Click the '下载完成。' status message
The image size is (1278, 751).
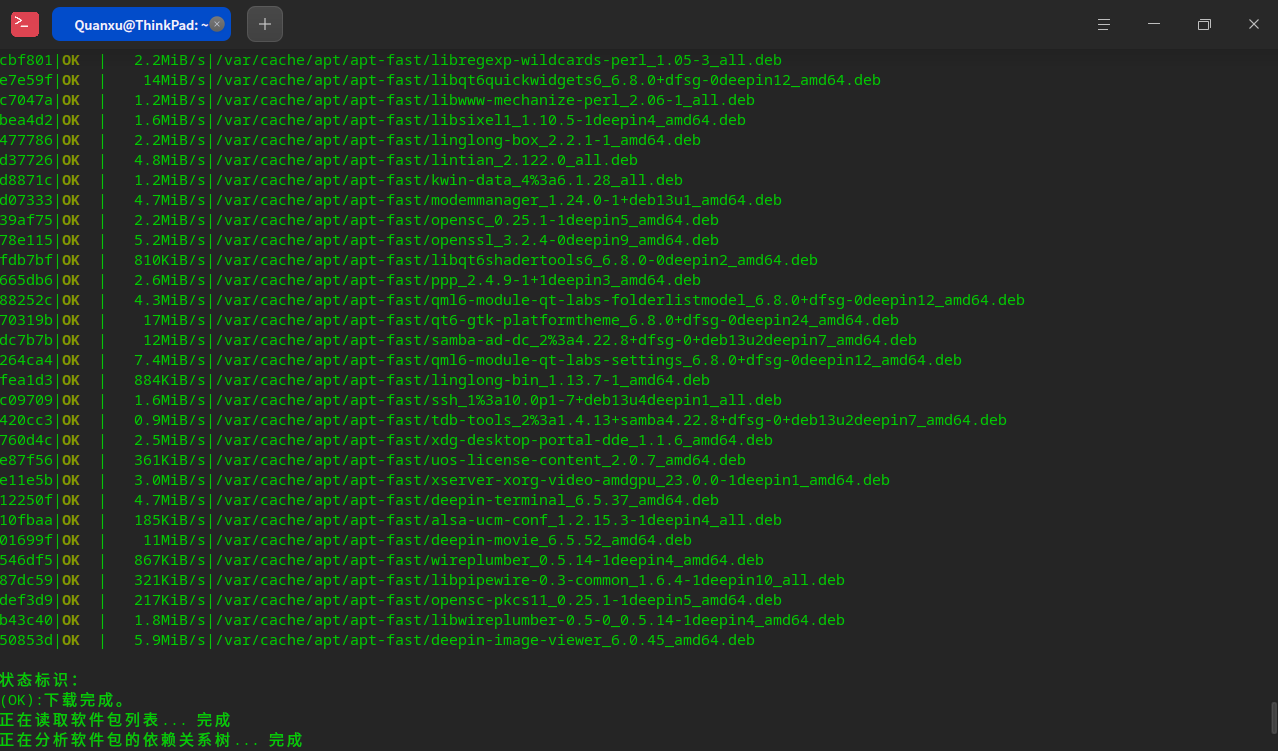(86, 700)
